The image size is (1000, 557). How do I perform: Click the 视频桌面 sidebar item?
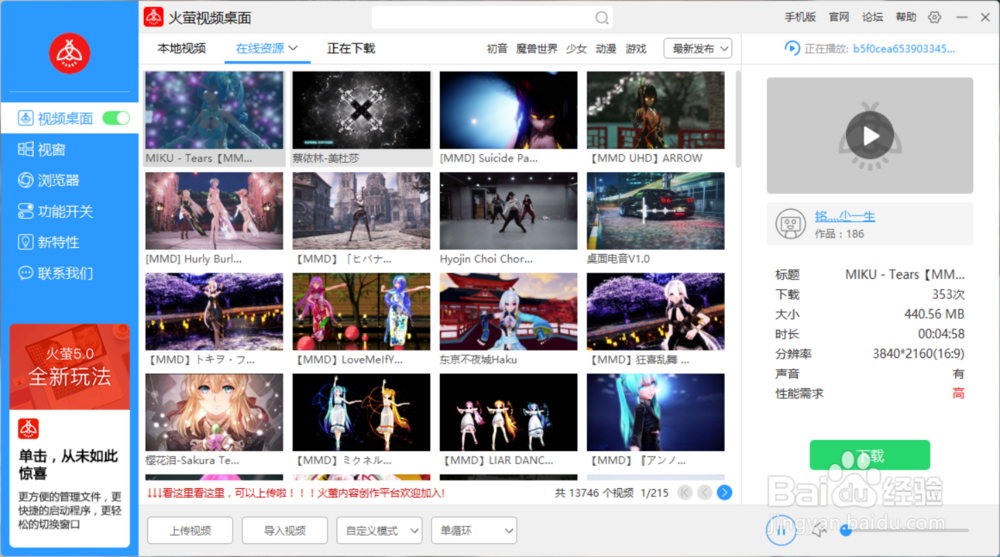point(55,118)
